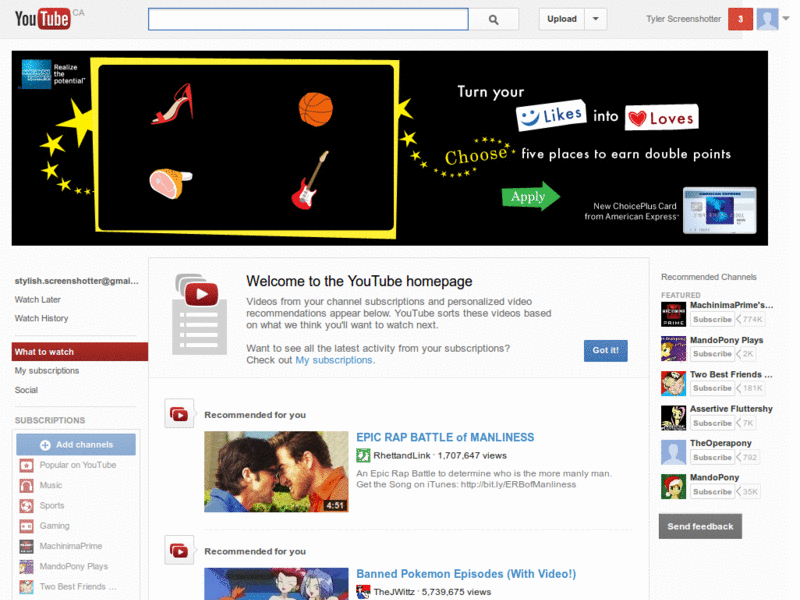Select What to watch tab

(80, 352)
